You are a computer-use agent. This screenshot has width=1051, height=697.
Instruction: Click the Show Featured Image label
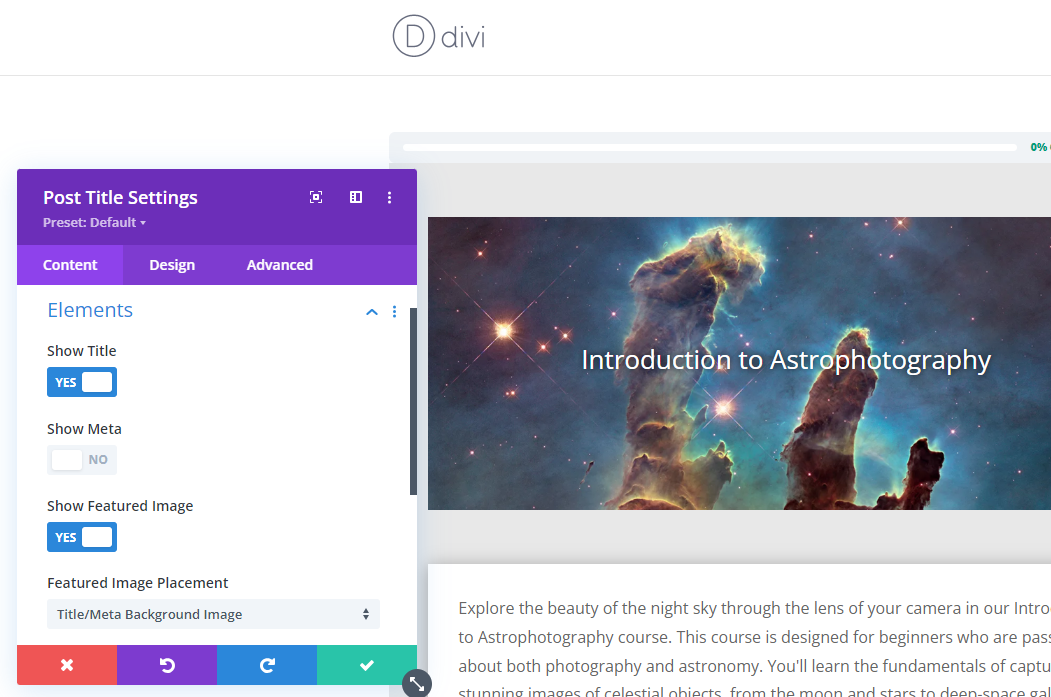[120, 506]
